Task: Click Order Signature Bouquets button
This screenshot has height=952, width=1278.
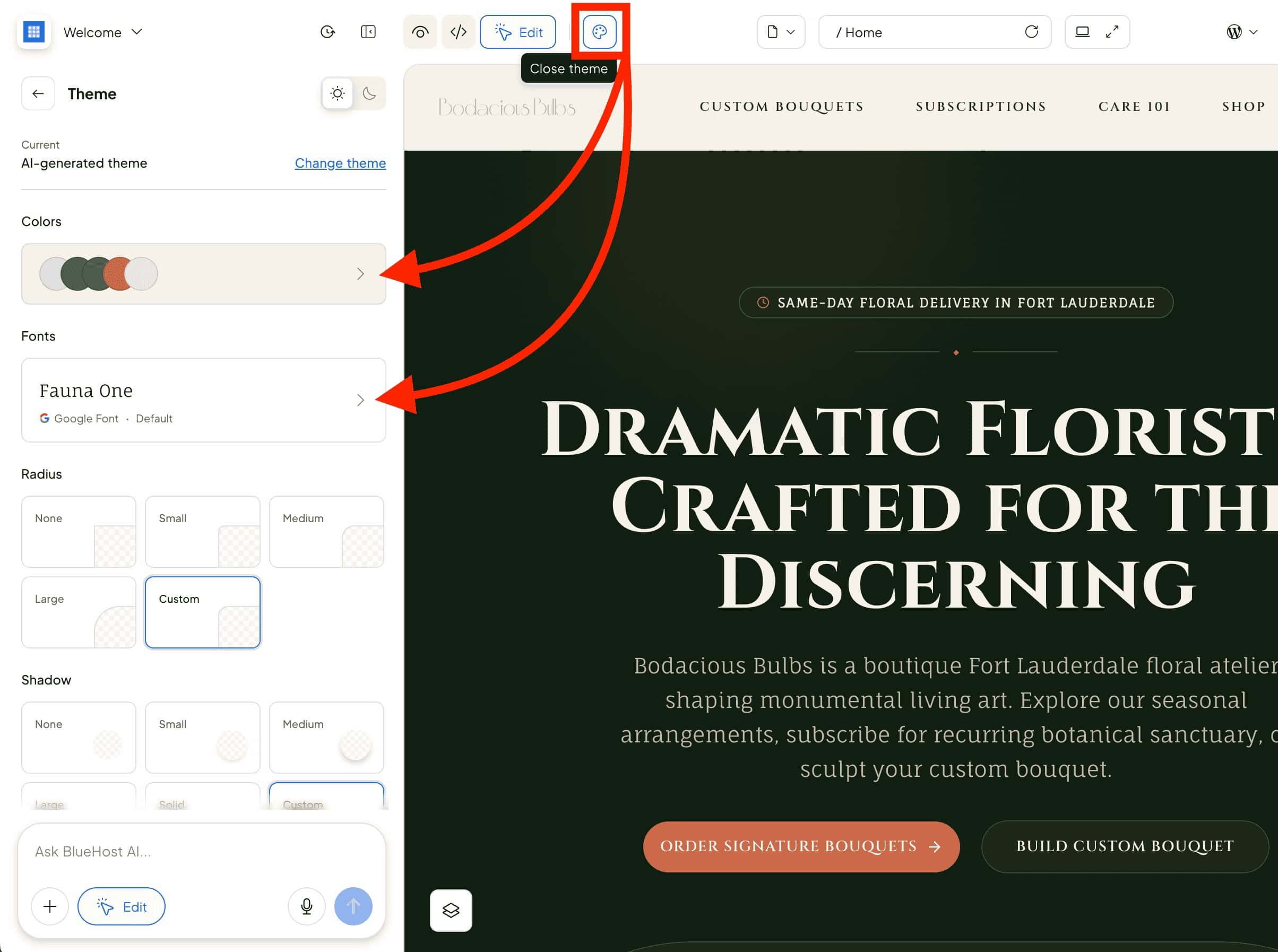Action: [x=801, y=846]
